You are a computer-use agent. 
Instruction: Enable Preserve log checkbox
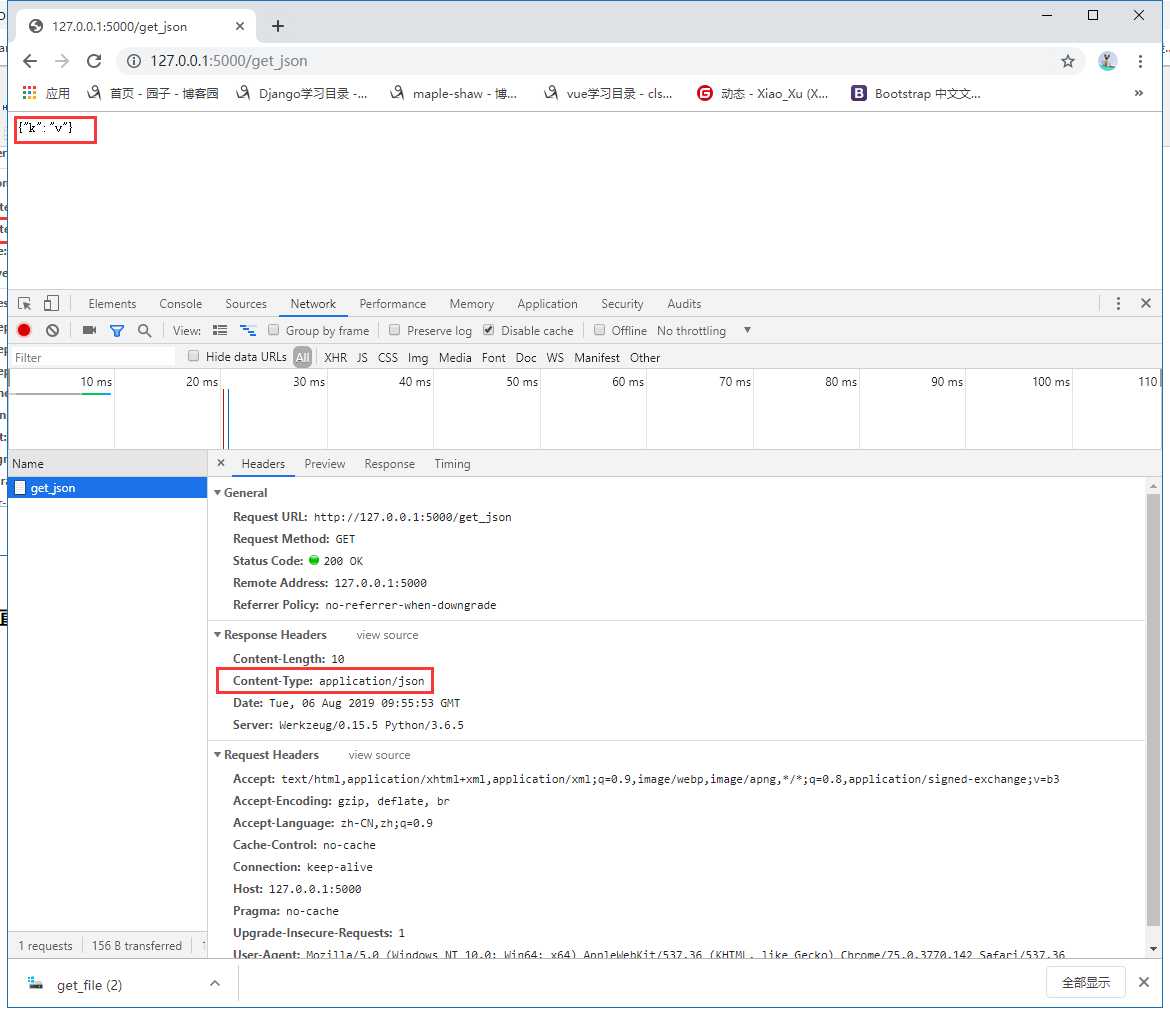pos(395,330)
